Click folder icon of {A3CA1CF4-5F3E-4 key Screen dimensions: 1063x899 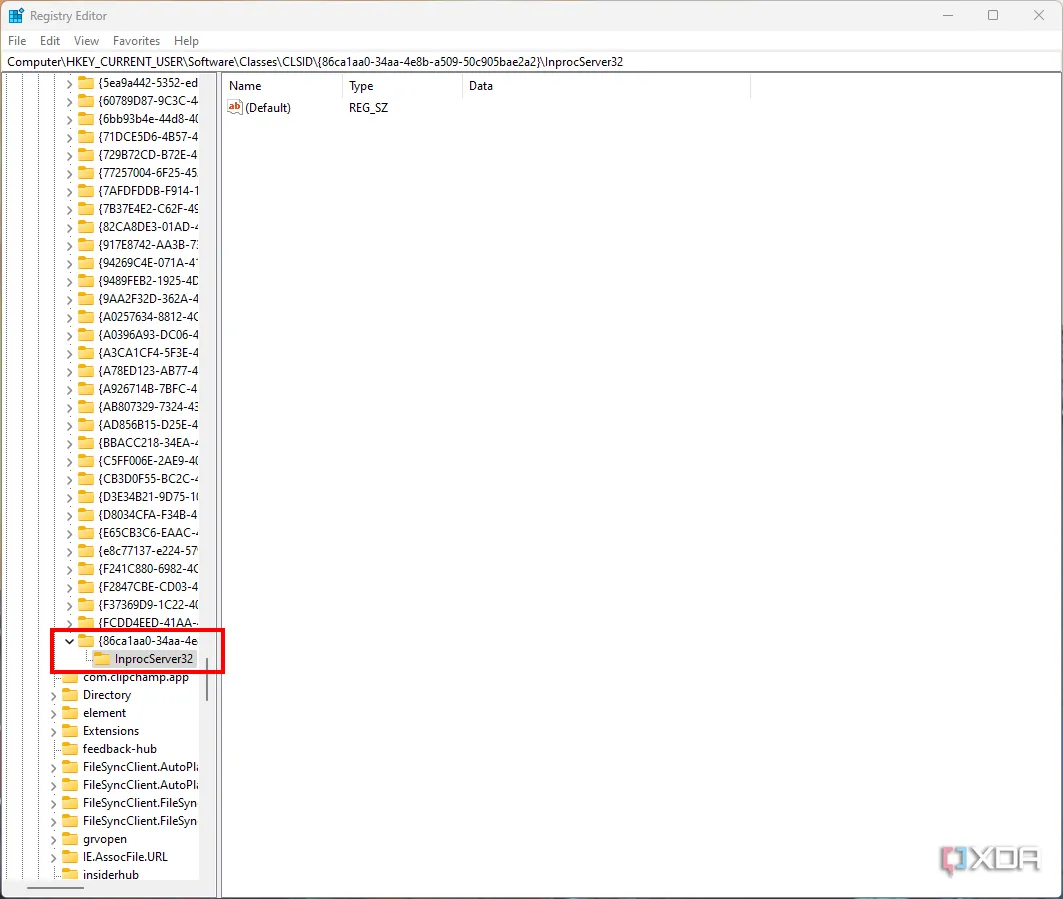[x=86, y=353]
